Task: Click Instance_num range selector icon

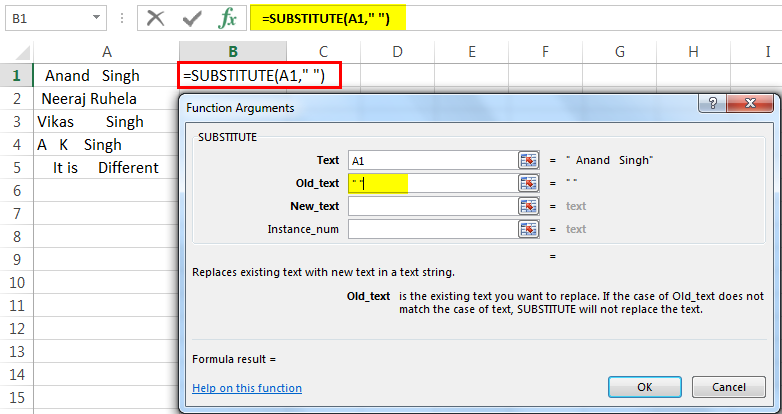Action: [528, 229]
